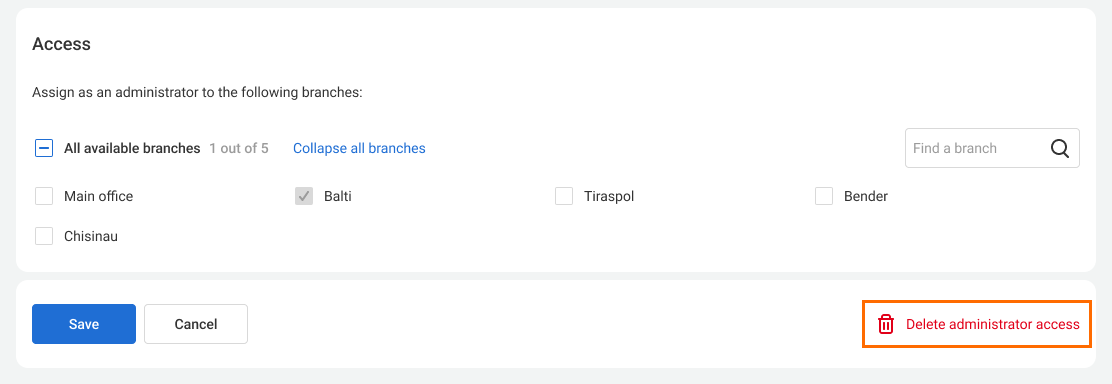Enable the Tiraspol branch checkbox
Image resolution: width=1112 pixels, height=384 pixels.
[564, 196]
